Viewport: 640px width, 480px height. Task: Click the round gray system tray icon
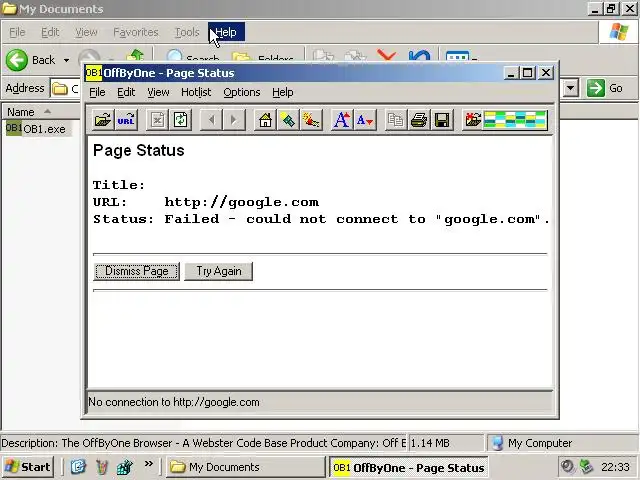(x=567, y=466)
